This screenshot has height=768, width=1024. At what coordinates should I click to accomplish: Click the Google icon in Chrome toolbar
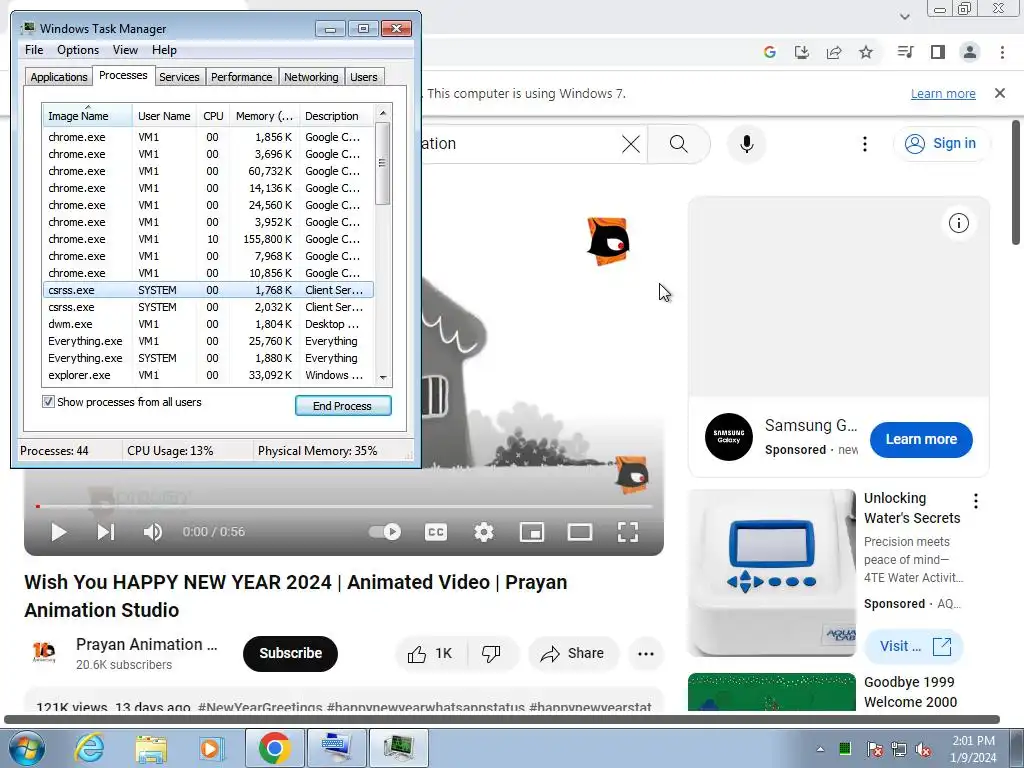coord(769,52)
